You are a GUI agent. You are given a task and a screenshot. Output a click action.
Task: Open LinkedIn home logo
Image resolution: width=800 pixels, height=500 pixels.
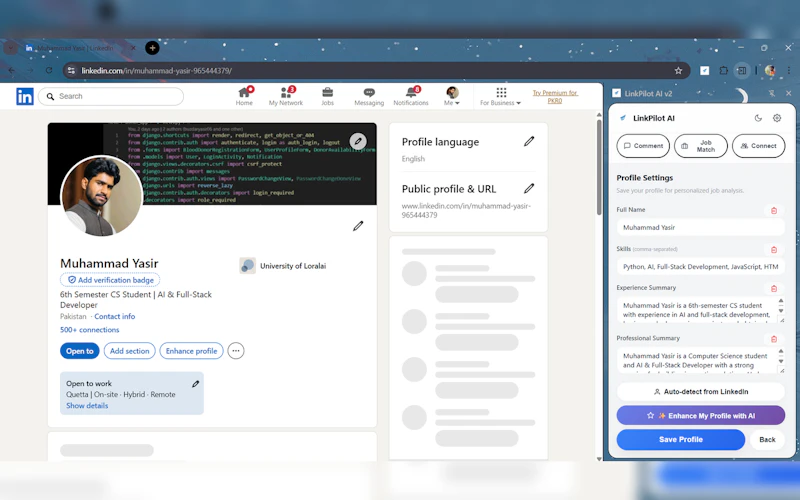[24, 96]
